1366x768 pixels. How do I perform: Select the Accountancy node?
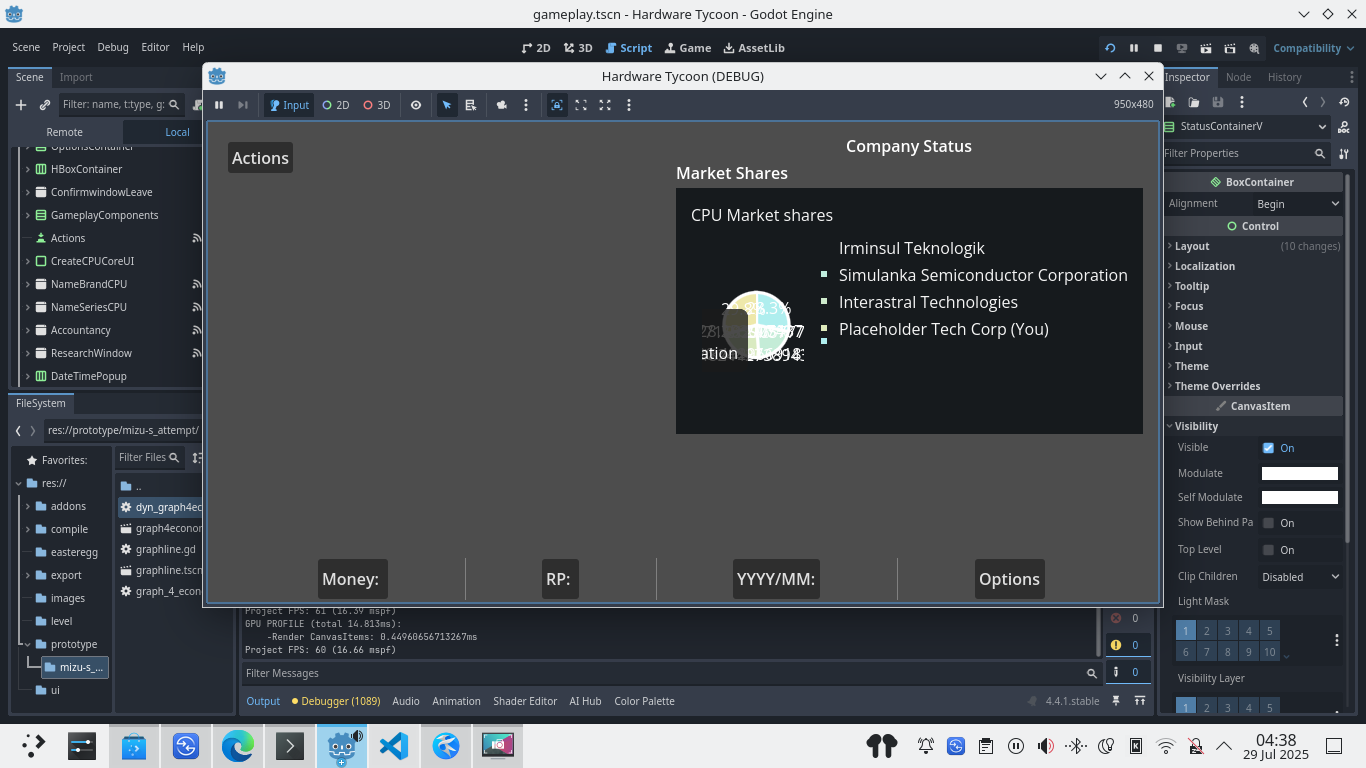[x=81, y=330]
